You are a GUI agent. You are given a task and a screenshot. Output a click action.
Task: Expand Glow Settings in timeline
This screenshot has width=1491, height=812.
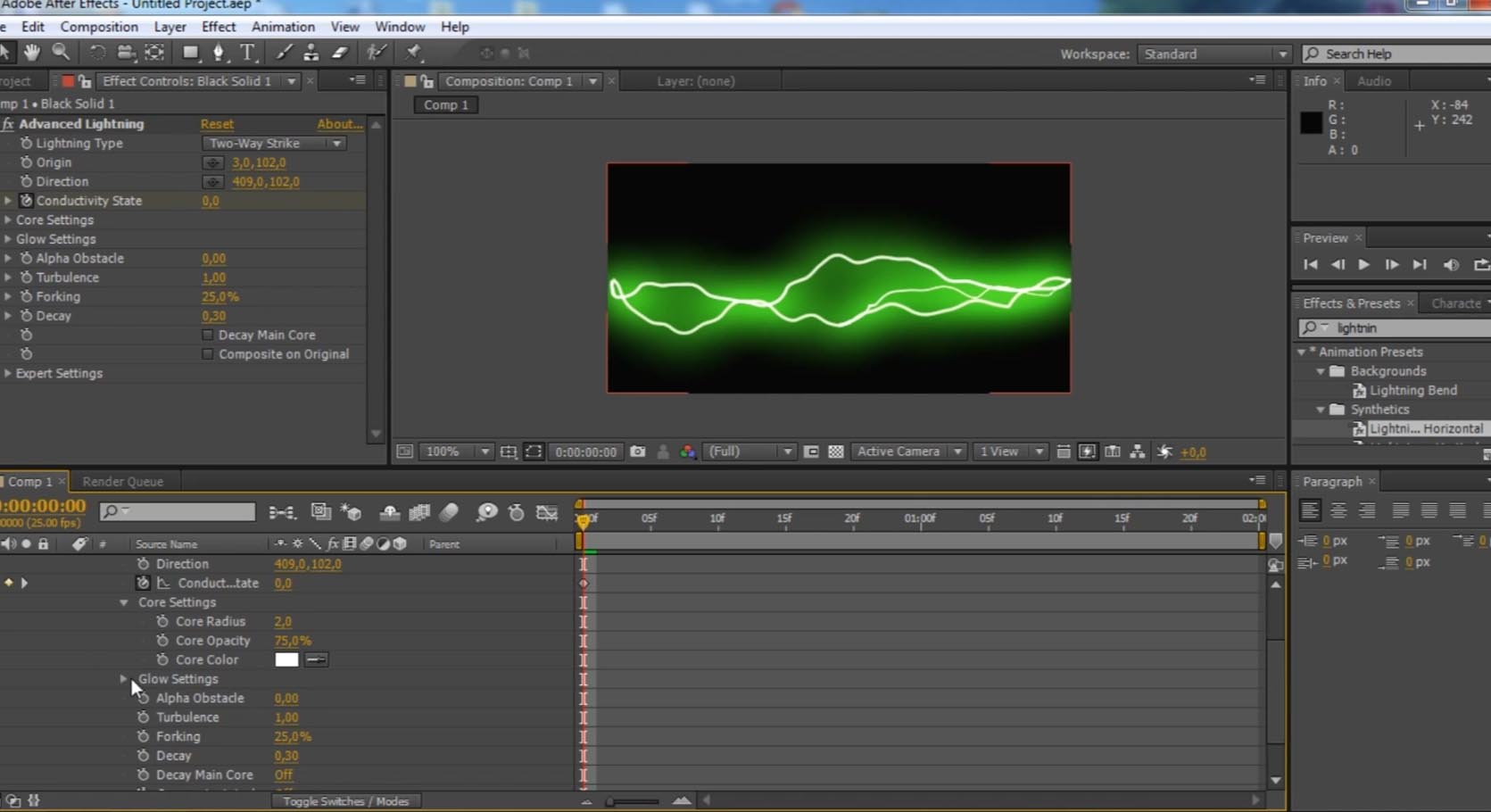[x=123, y=679]
